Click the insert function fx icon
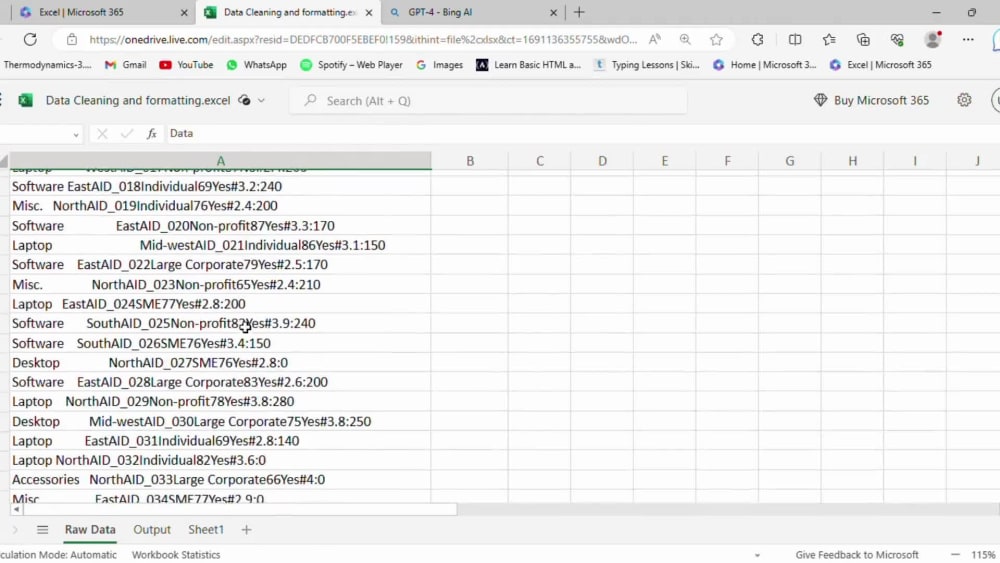Image resolution: width=1000 pixels, height=563 pixels. (152, 133)
